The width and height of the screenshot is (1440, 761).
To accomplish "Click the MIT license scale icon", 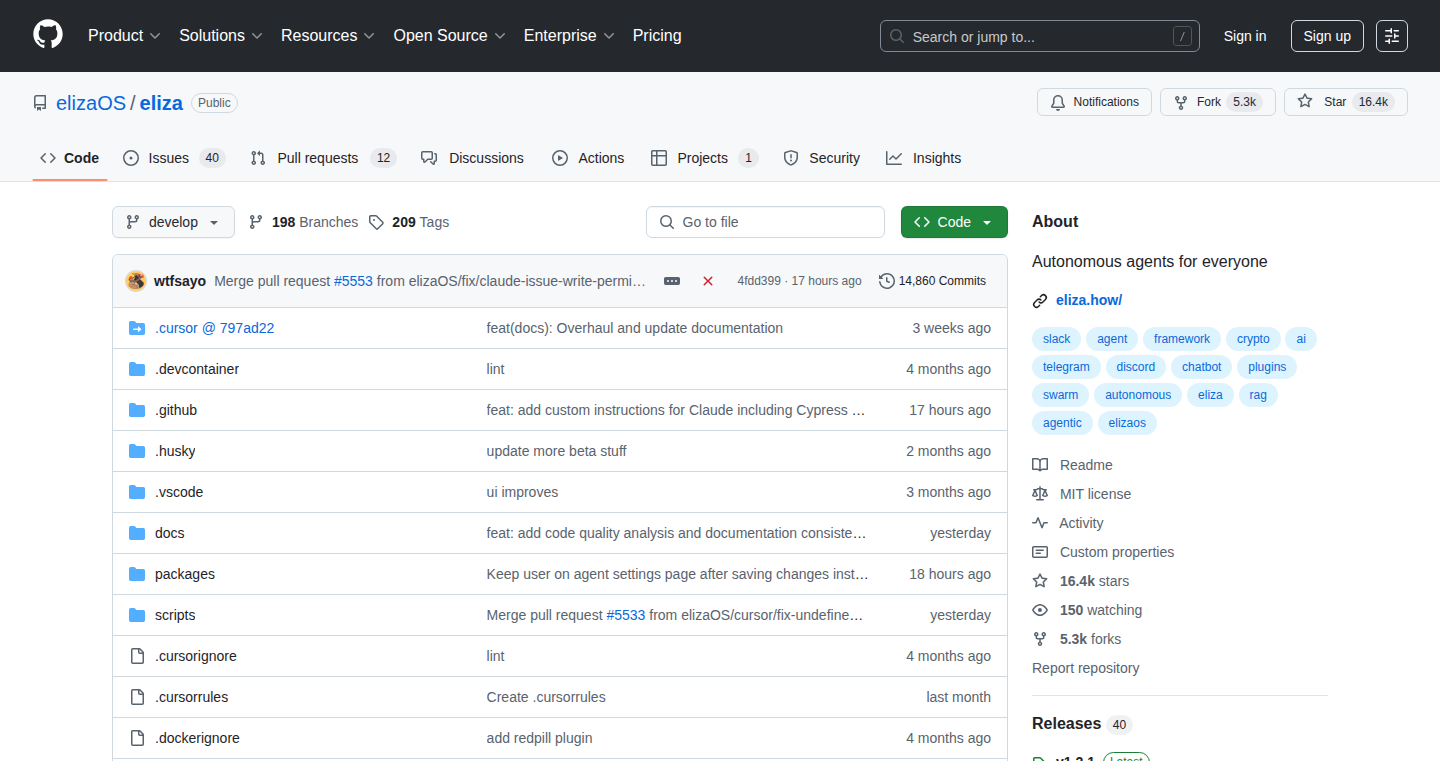I will [1040, 494].
